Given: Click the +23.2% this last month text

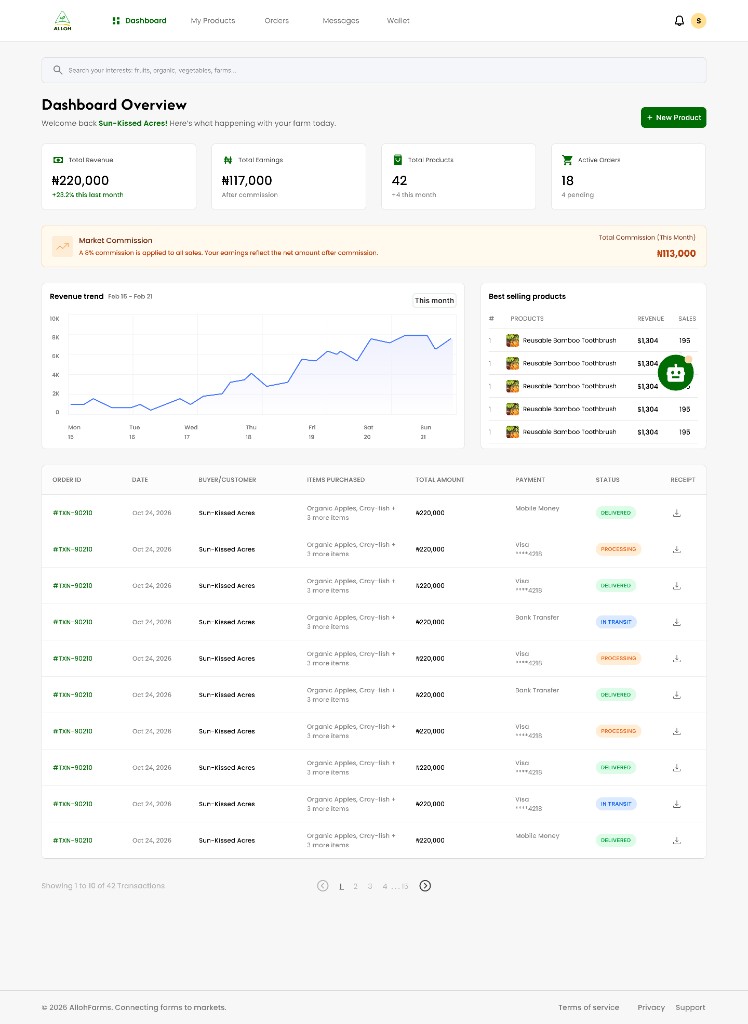Looking at the screenshot, I should click(x=88, y=195).
